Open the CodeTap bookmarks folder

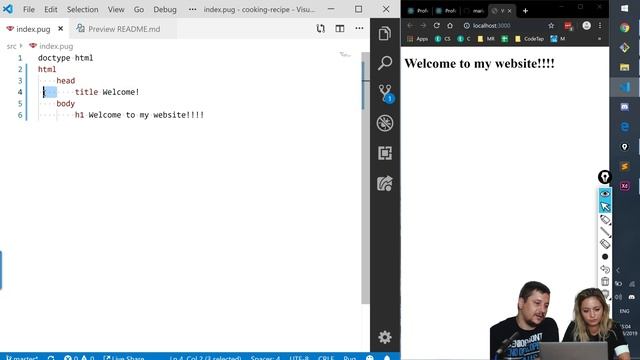pos(529,39)
